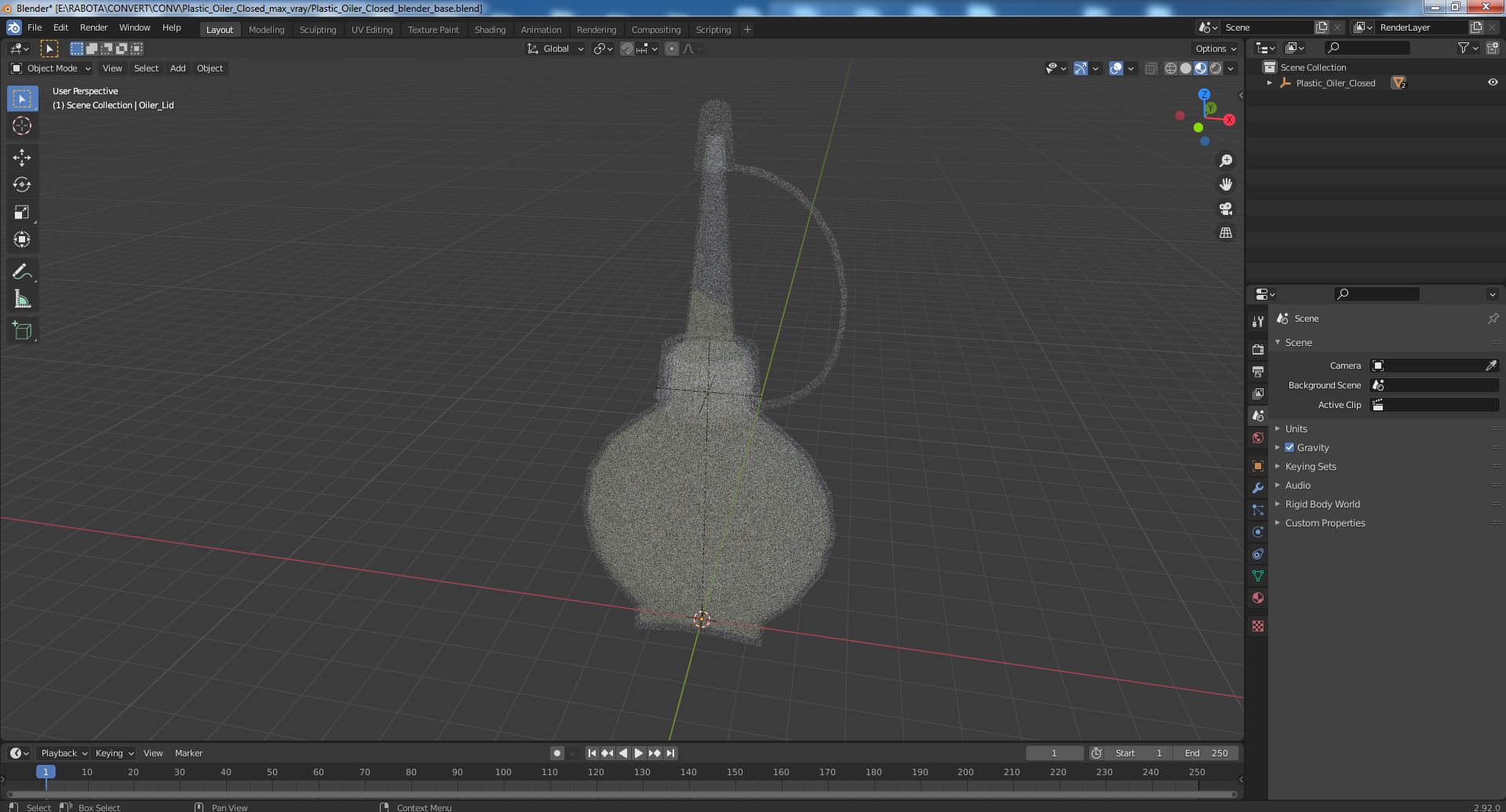The height and width of the screenshot is (812, 1506).
Task: Switch to rendered viewport shading
Action: pyautogui.click(x=1216, y=68)
